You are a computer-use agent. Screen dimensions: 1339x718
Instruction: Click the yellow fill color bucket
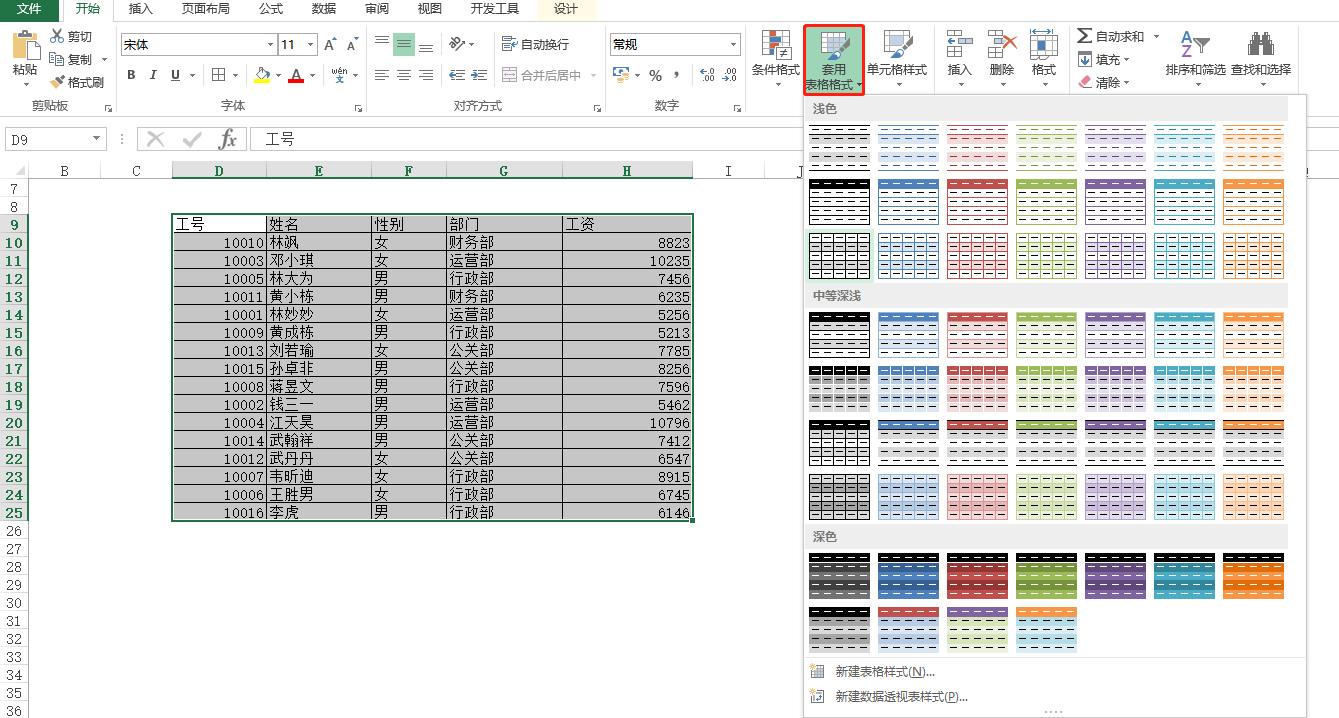(x=261, y=75)
